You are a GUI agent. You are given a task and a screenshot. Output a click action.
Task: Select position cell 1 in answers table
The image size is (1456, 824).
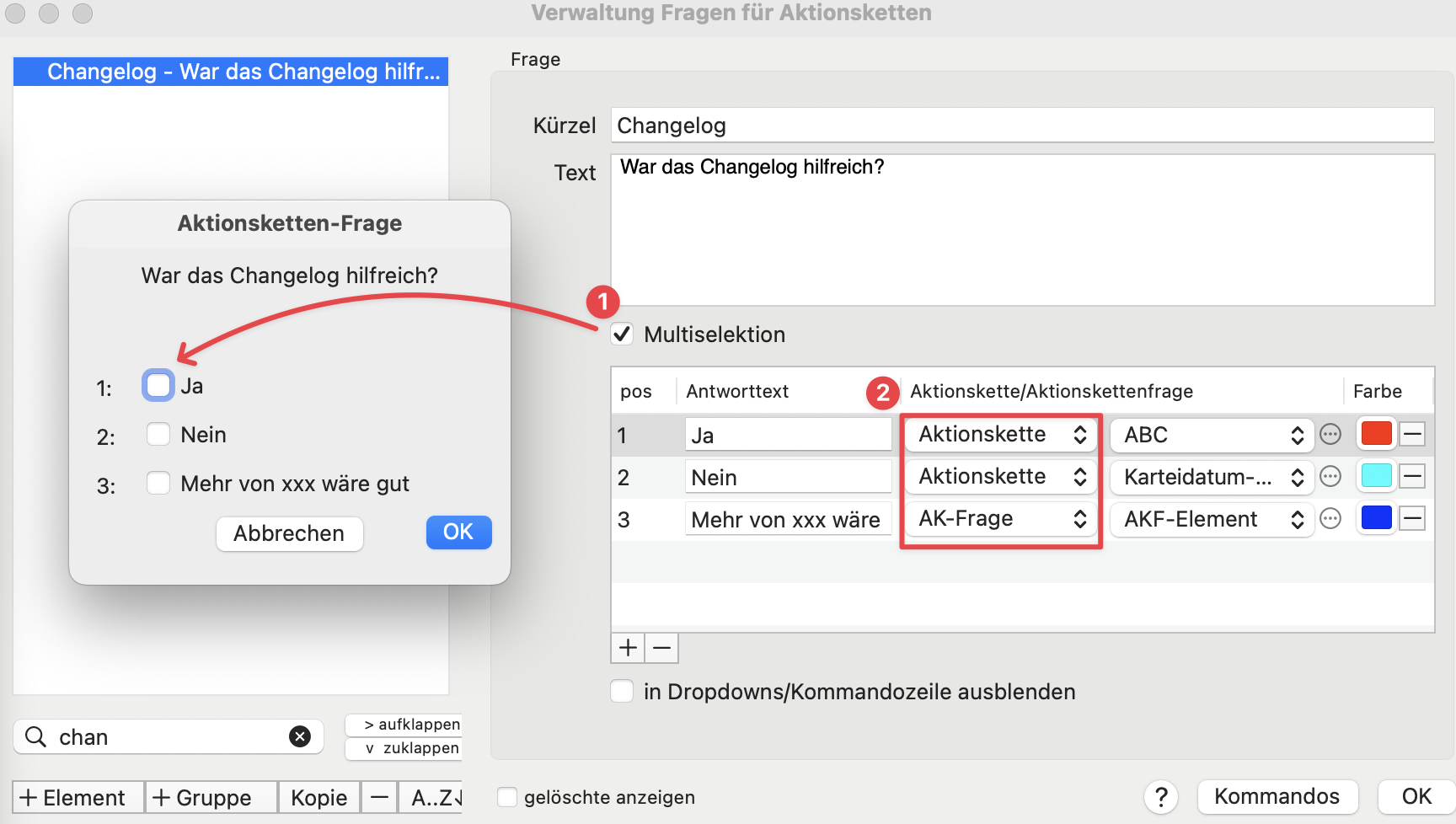point(623,436)
